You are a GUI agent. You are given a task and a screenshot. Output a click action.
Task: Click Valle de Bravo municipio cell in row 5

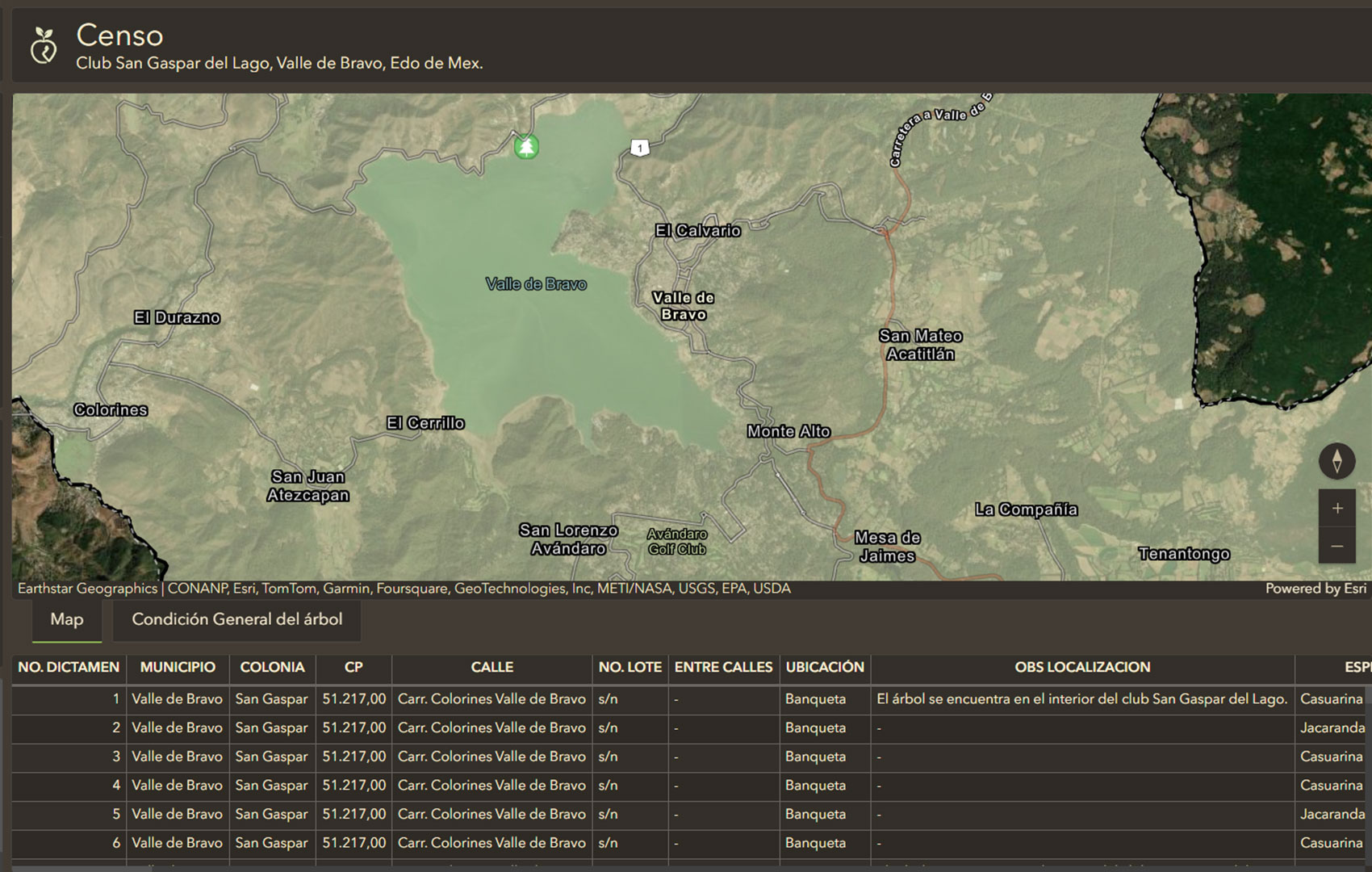pyautogui.click(x=177, y=815)
